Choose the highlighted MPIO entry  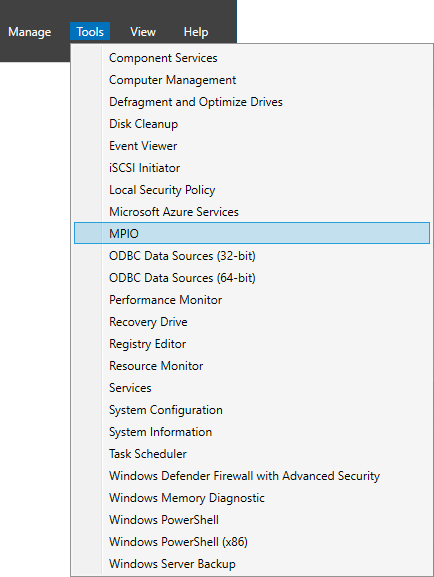(x=252, y=233)
